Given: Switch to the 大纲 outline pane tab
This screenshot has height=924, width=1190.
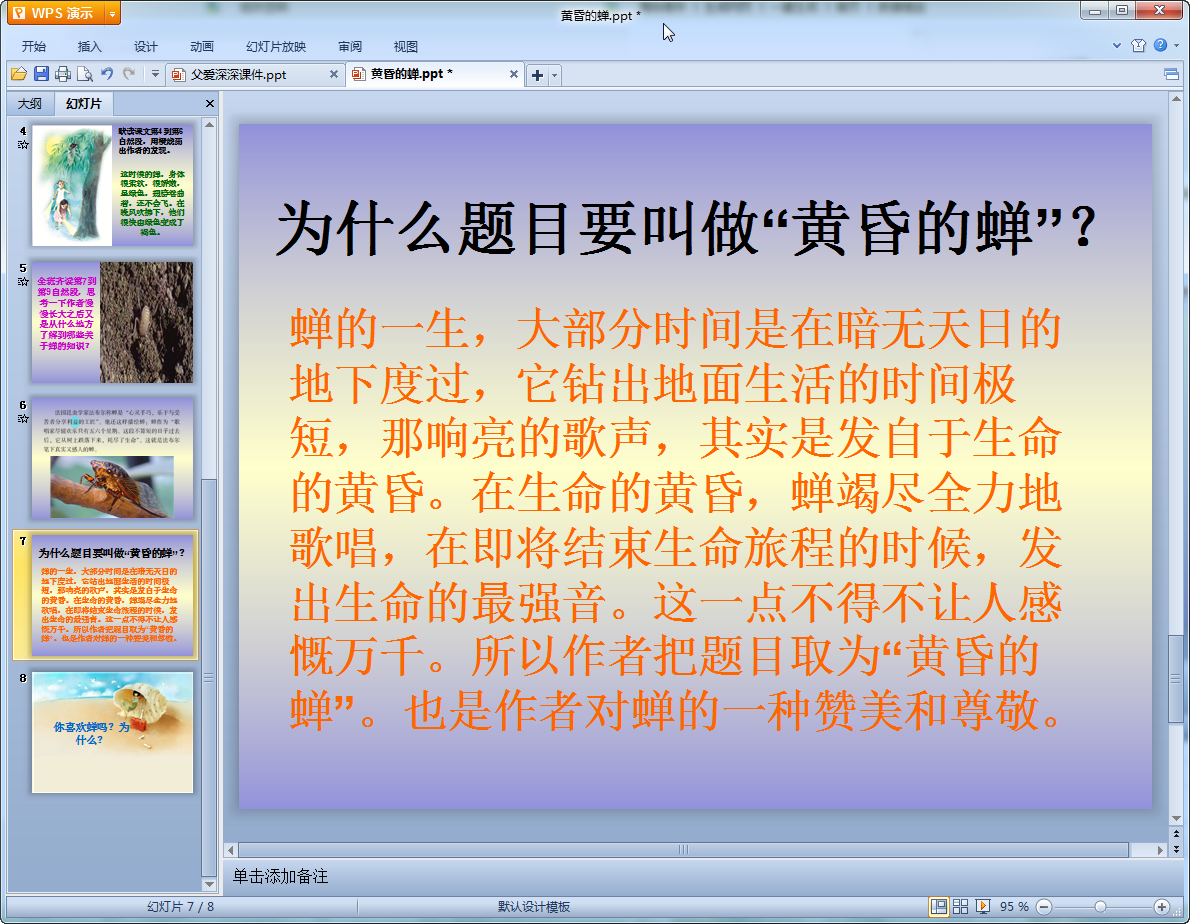Looking at the screenshot, I should click(x=30, y=103).
